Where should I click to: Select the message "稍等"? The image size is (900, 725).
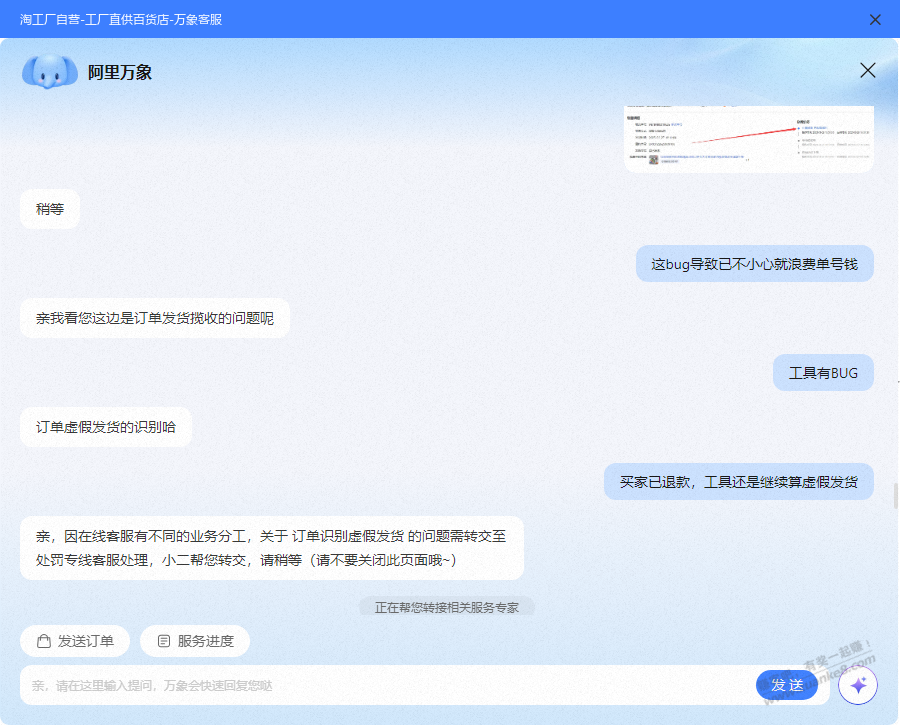coord(50,209)
